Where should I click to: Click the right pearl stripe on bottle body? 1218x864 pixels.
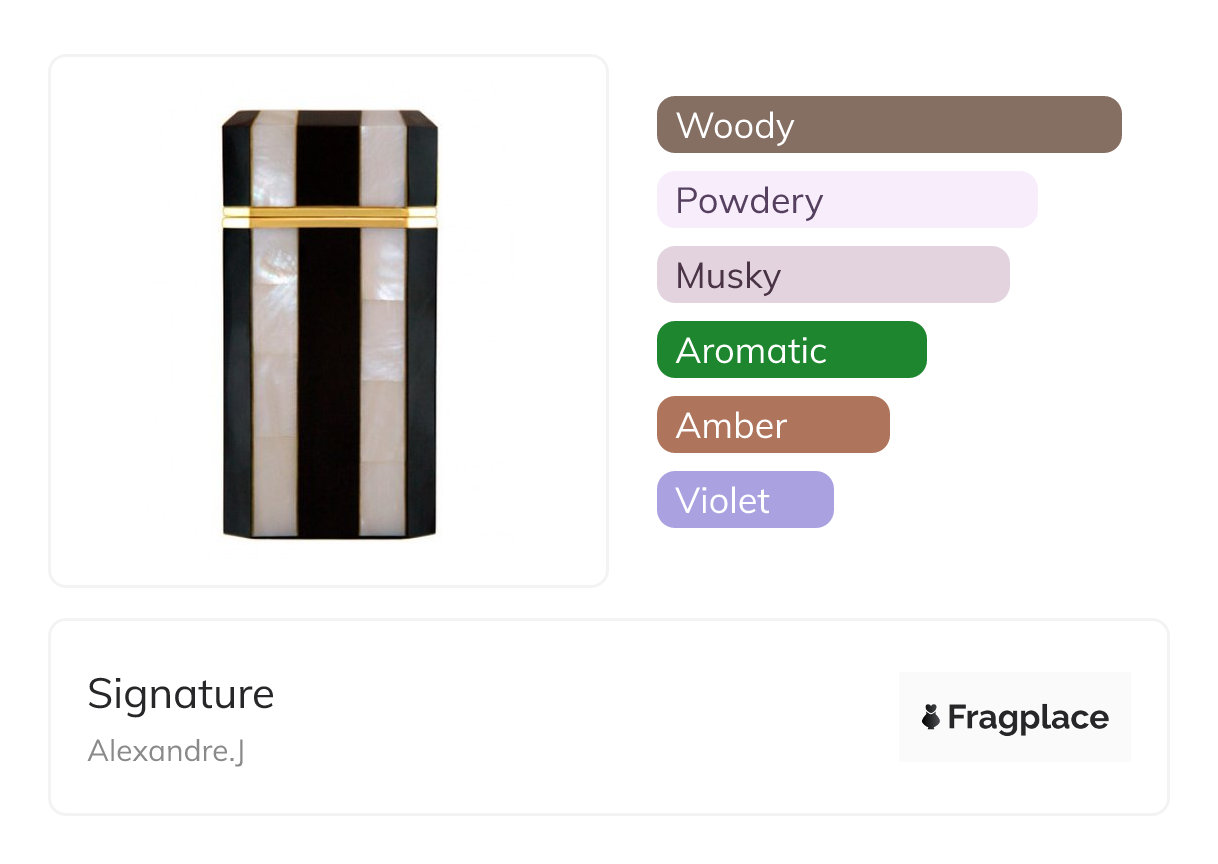tap(383, 380)
